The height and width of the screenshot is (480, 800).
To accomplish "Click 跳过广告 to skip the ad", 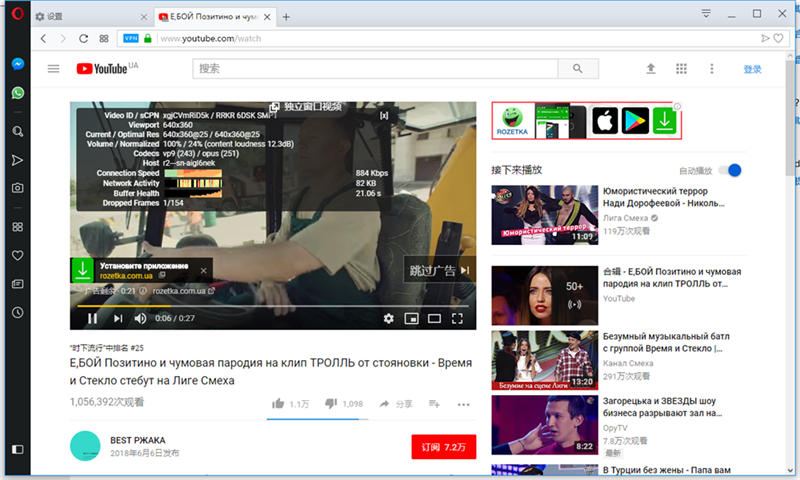I will [439, 270].
